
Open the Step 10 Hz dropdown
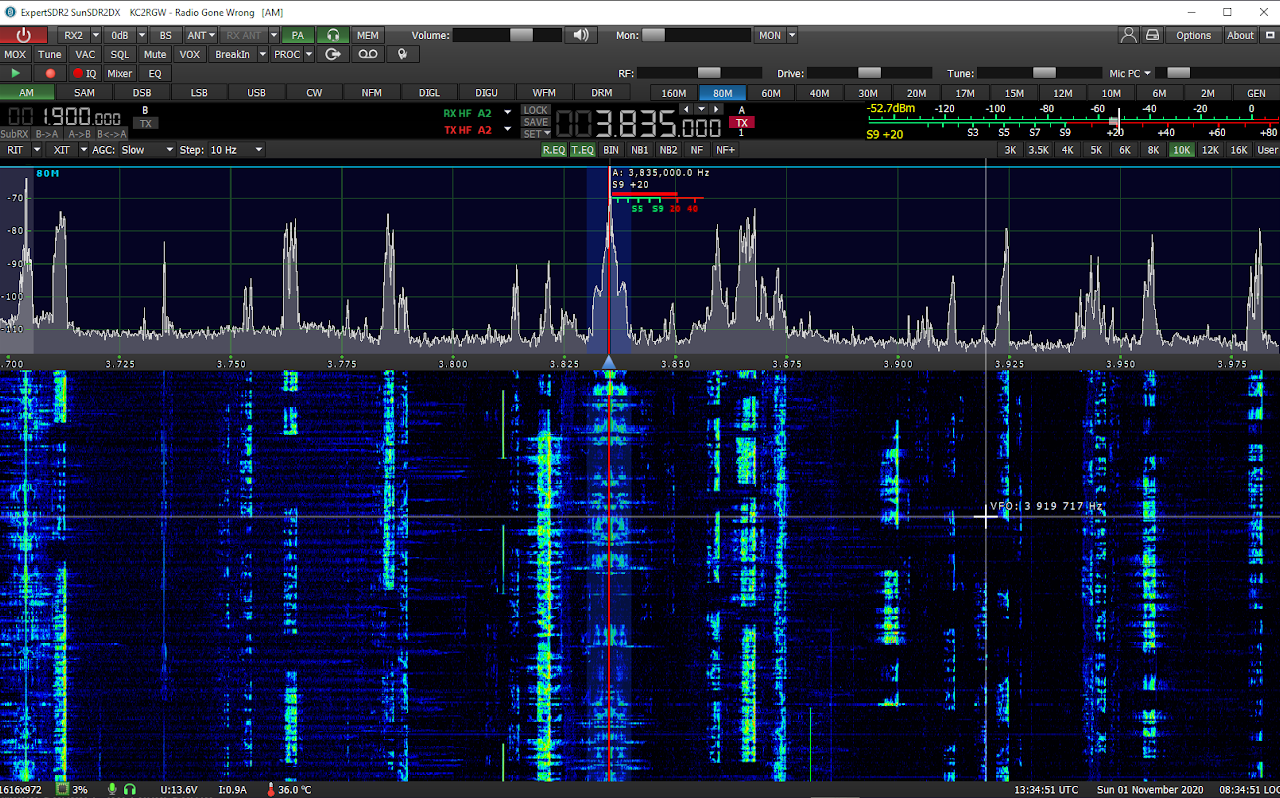click(x=236, y=150)
